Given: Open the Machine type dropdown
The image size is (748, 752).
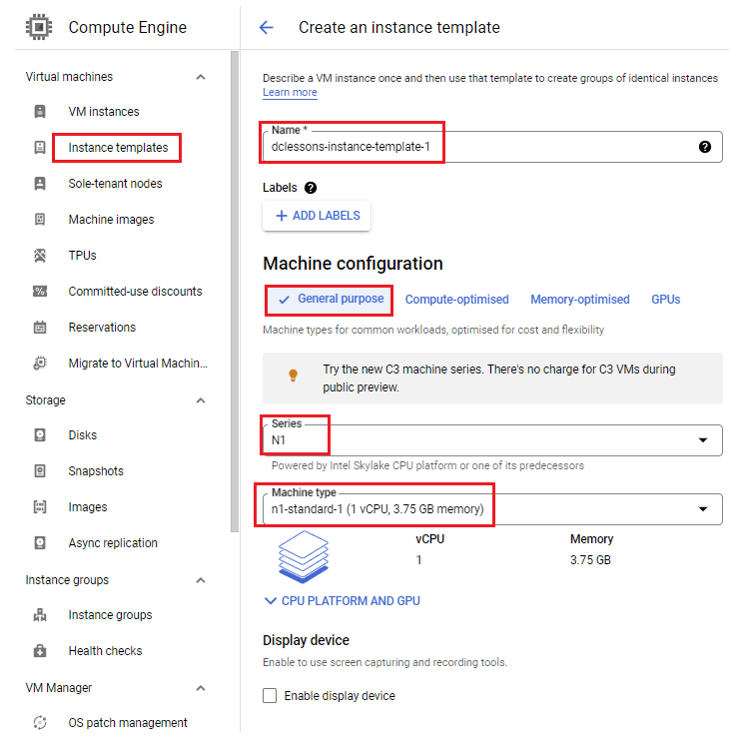Looking at the screenshot, I should point(492,509).
